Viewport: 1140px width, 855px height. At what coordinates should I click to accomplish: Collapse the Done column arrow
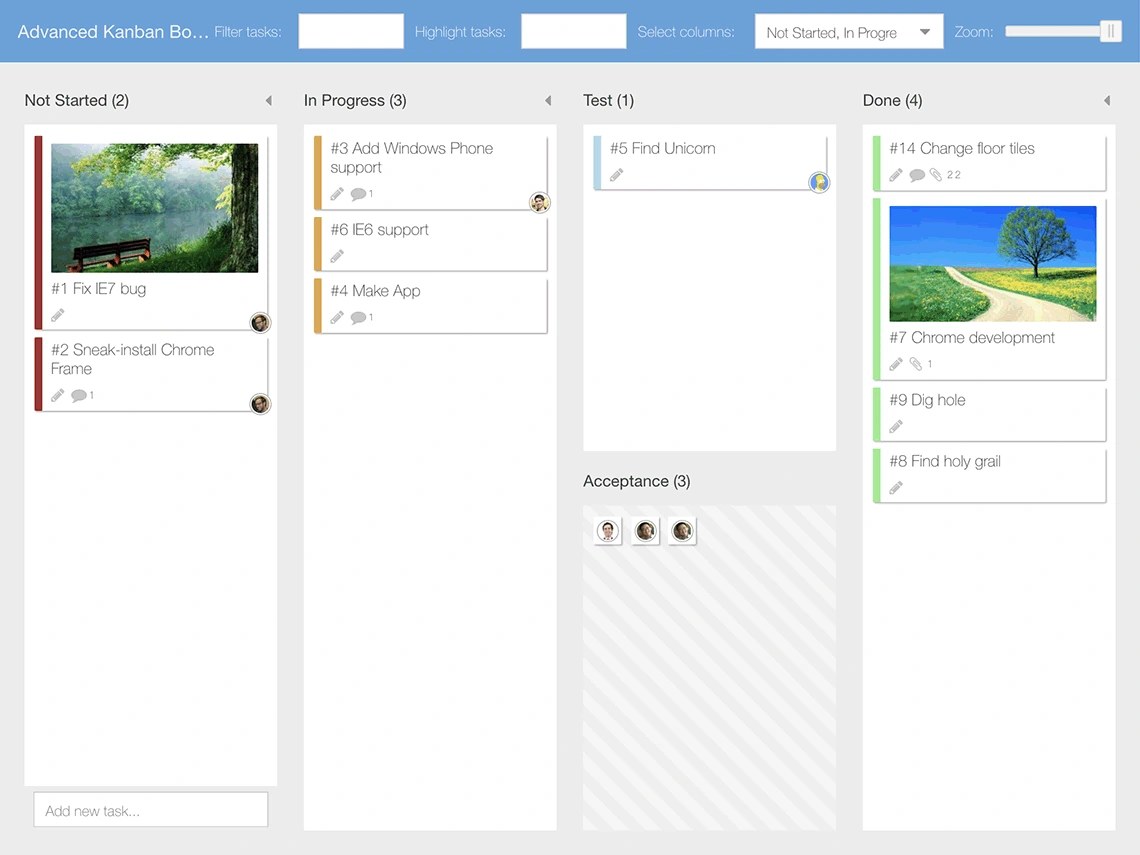(1107, 100)
